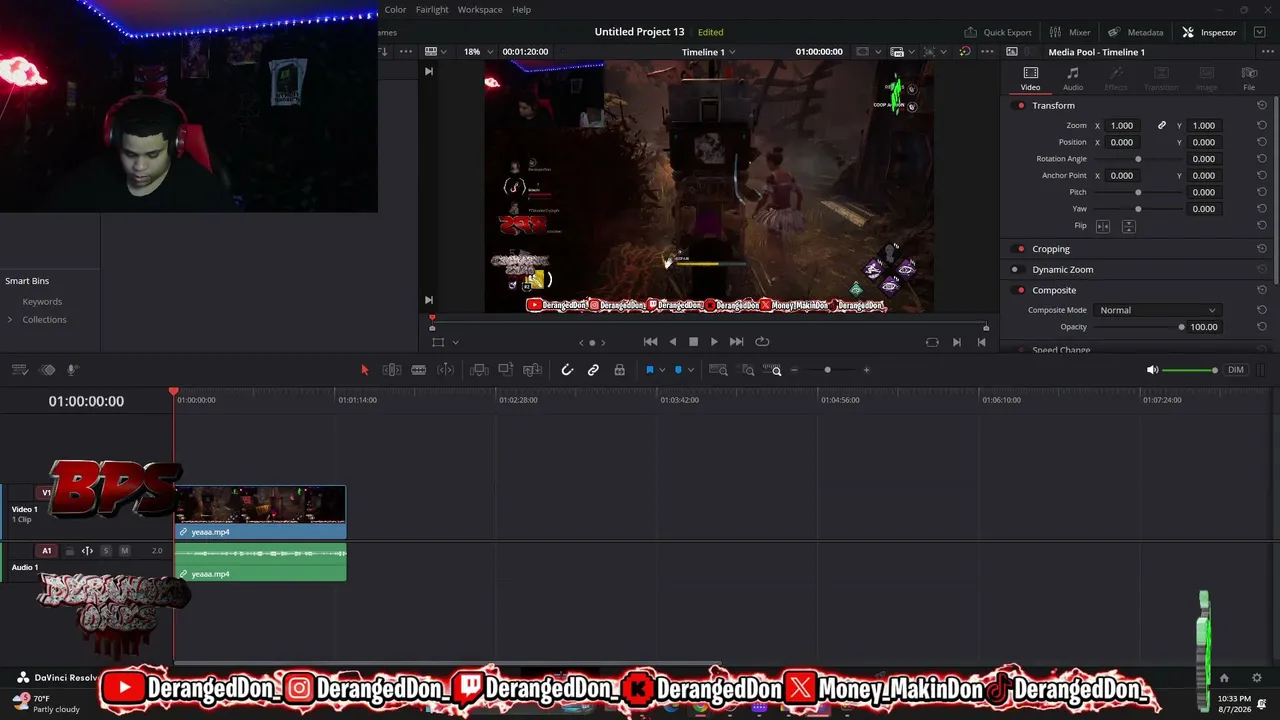The width and height of the screenshot is (1280, 720).
Task: Click Quick Export
Action: tap(997, 32)
